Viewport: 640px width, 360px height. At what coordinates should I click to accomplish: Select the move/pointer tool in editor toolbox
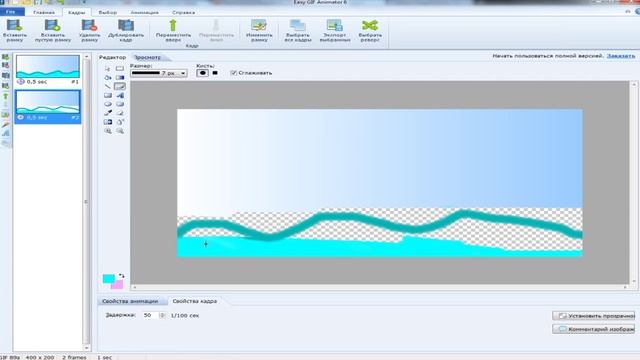pos(108,69)
